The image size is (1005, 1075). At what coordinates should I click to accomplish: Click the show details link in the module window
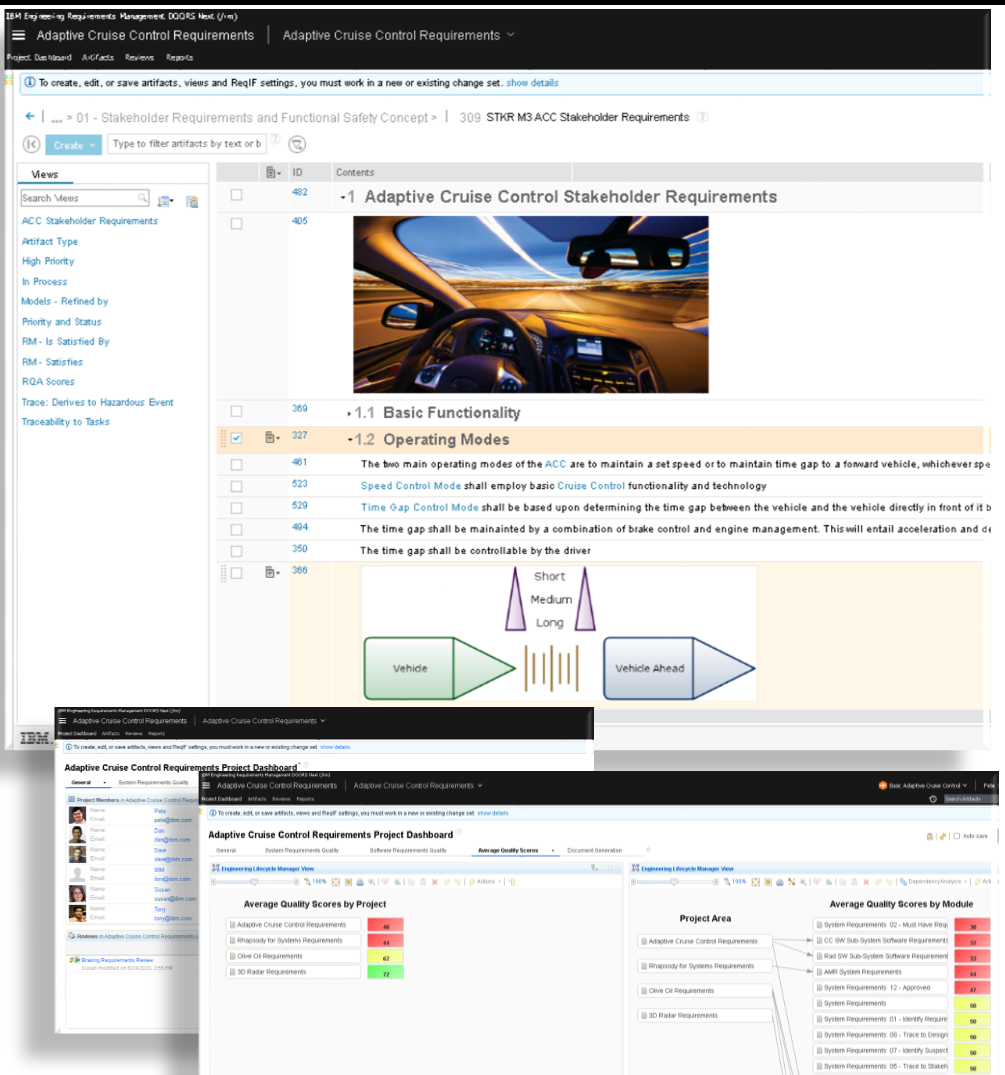pyautogui.click(x=532, y=82)
